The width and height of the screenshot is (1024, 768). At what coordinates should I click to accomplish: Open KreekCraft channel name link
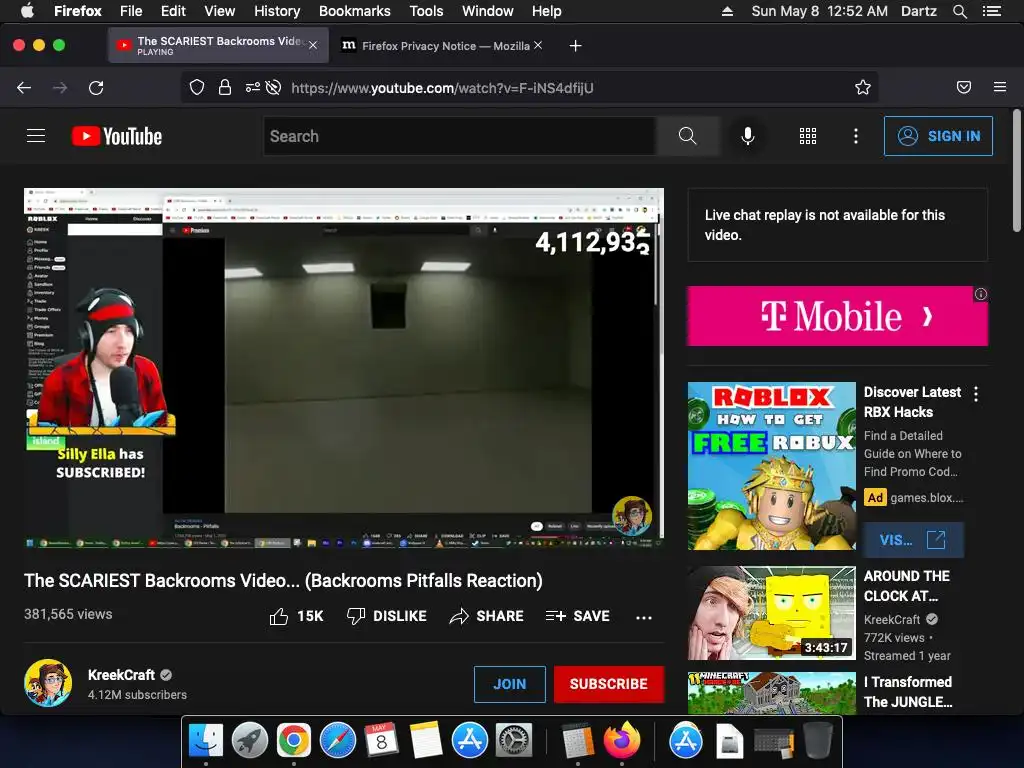pos(121,675)
